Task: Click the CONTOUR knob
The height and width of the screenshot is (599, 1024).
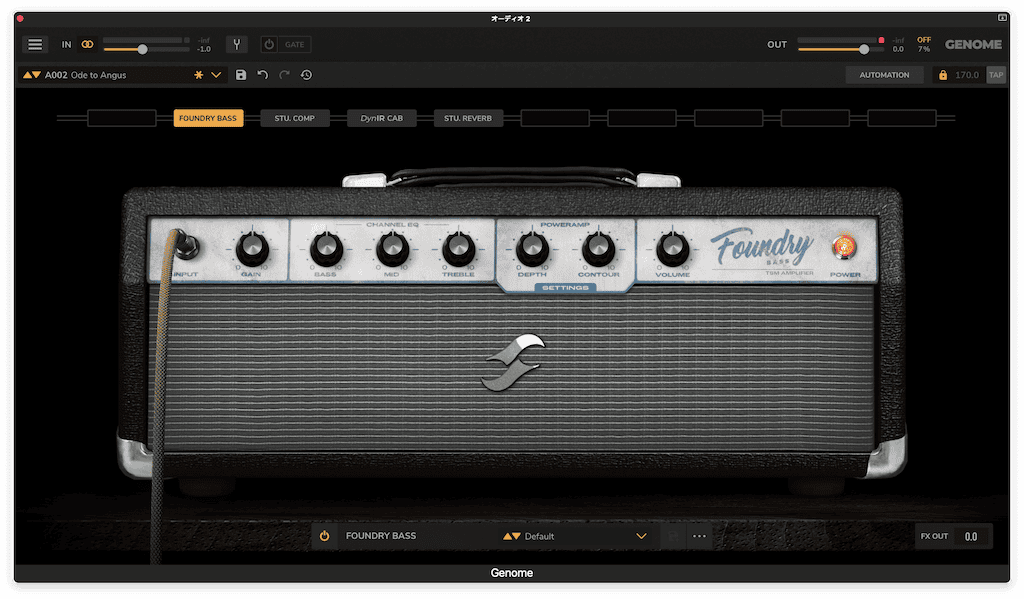Action: [598, 248]
